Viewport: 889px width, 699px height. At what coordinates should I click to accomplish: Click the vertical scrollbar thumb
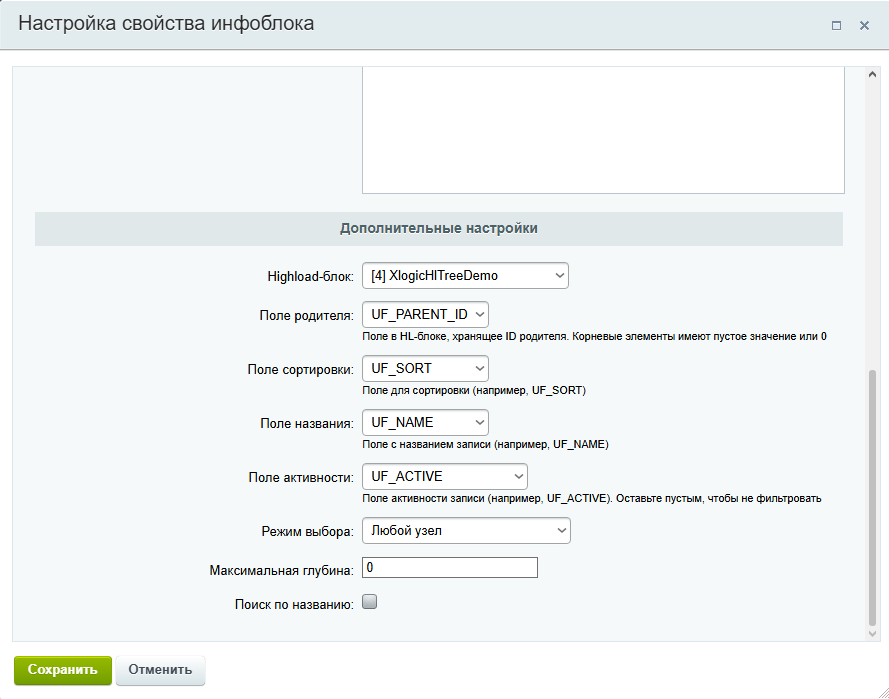coord(873,496)
